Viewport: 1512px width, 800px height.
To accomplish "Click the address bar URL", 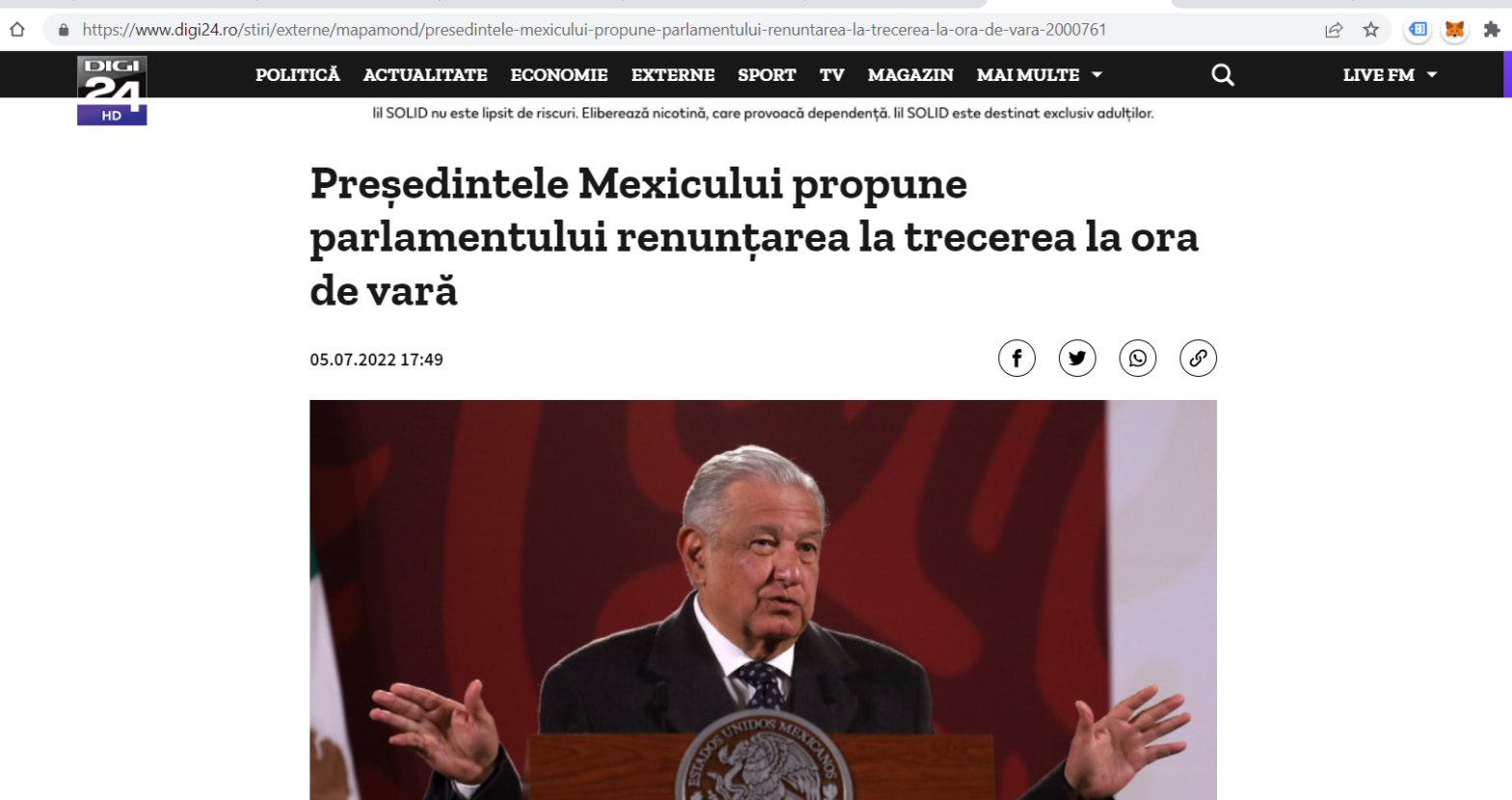I will 594,30.
